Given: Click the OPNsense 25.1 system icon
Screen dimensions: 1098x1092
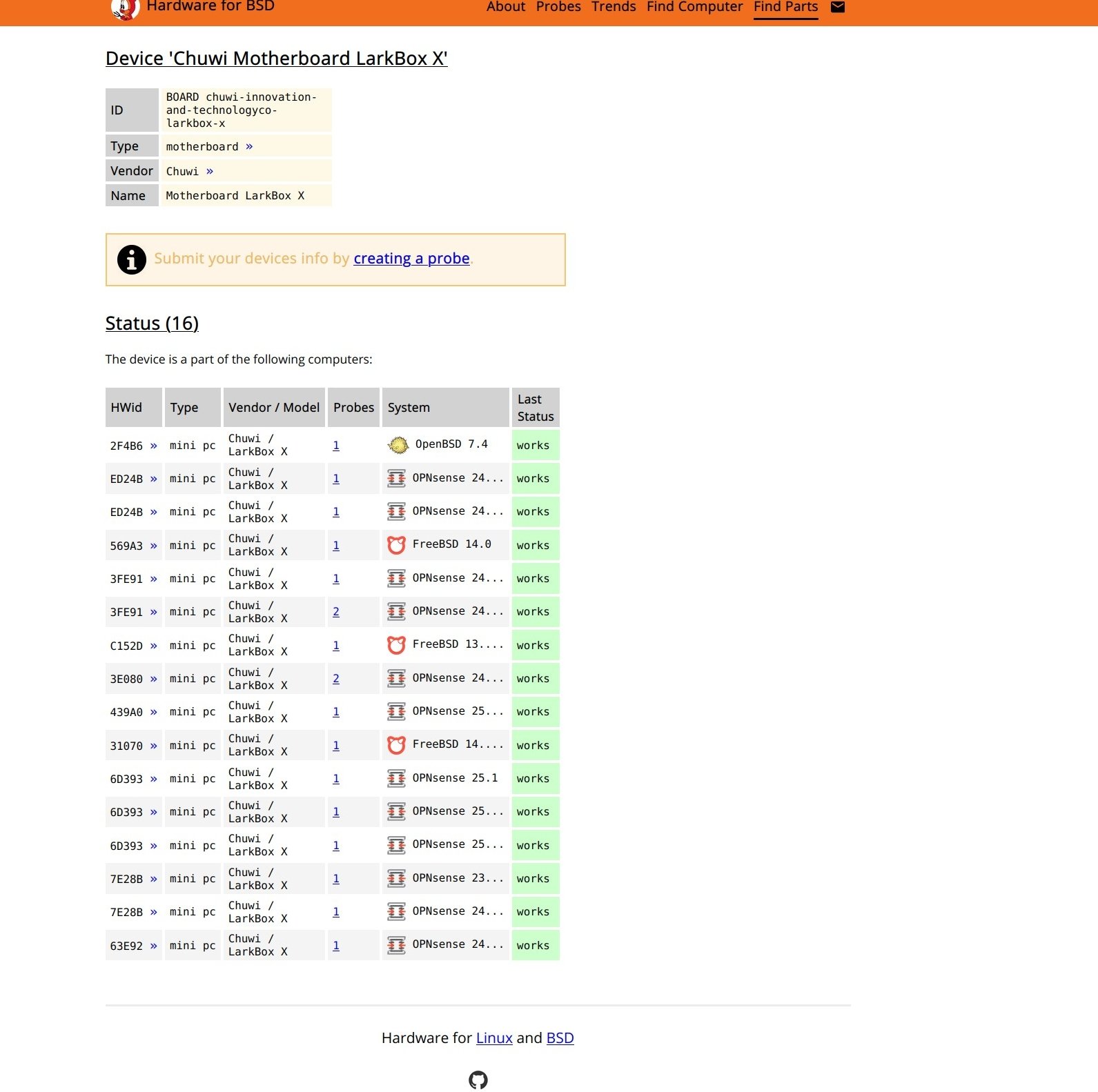Looking at the screenshot, I should 396,779.
